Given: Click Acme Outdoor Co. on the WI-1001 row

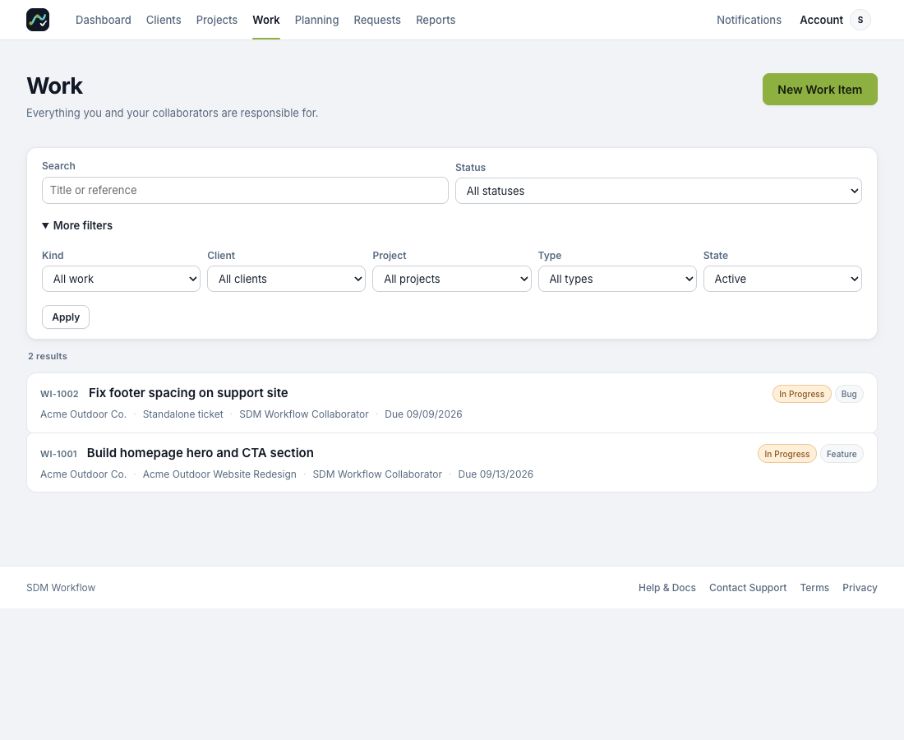Looking at the screenshot, I should [x=84, y=474].
